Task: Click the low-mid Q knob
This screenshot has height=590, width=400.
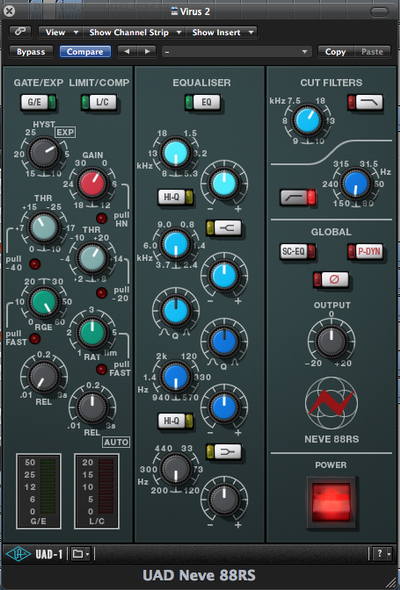Action: click(x=224, y=342)
